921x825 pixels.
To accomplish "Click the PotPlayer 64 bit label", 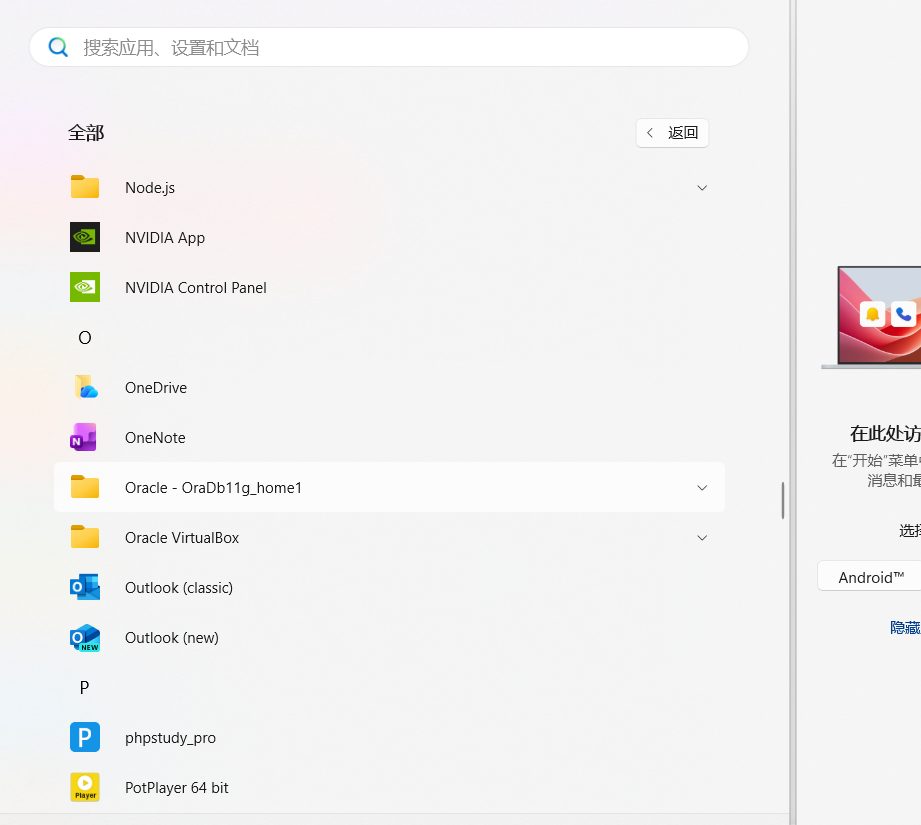I will [177, 787].
